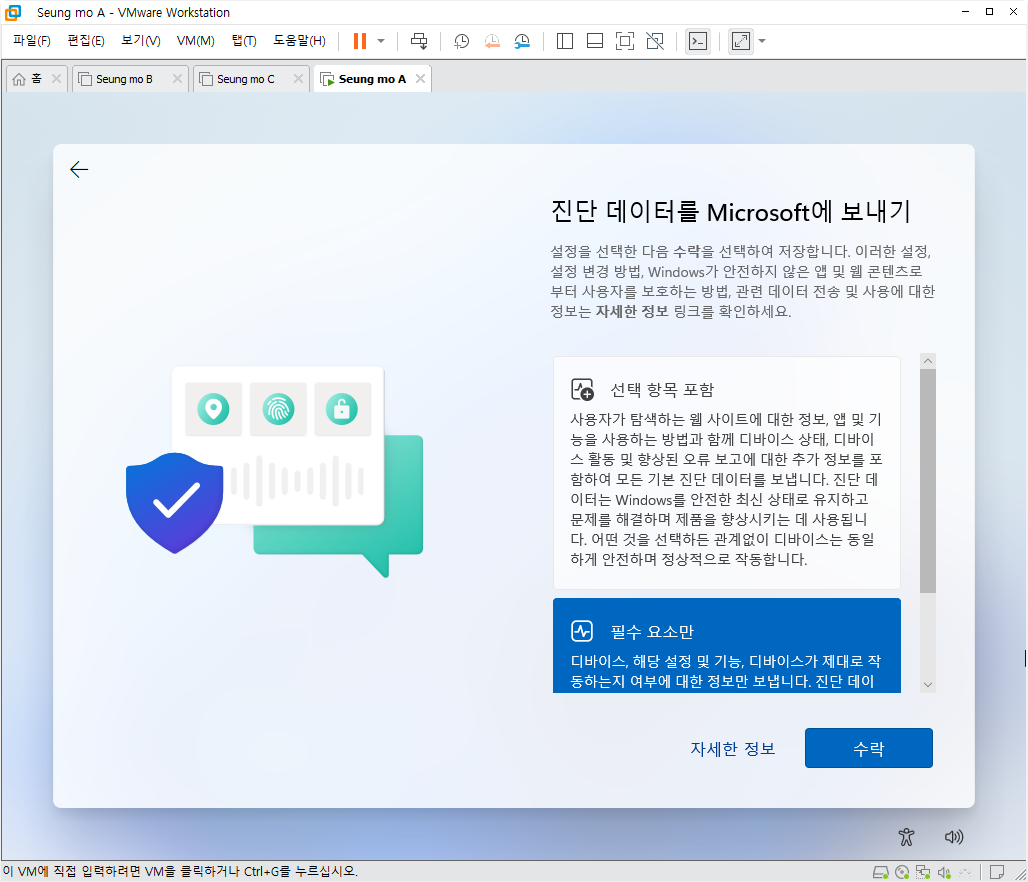Go back with the left arrow
Image resolution: width=1028 pixels, height=882 pixels.
[79, 169]
